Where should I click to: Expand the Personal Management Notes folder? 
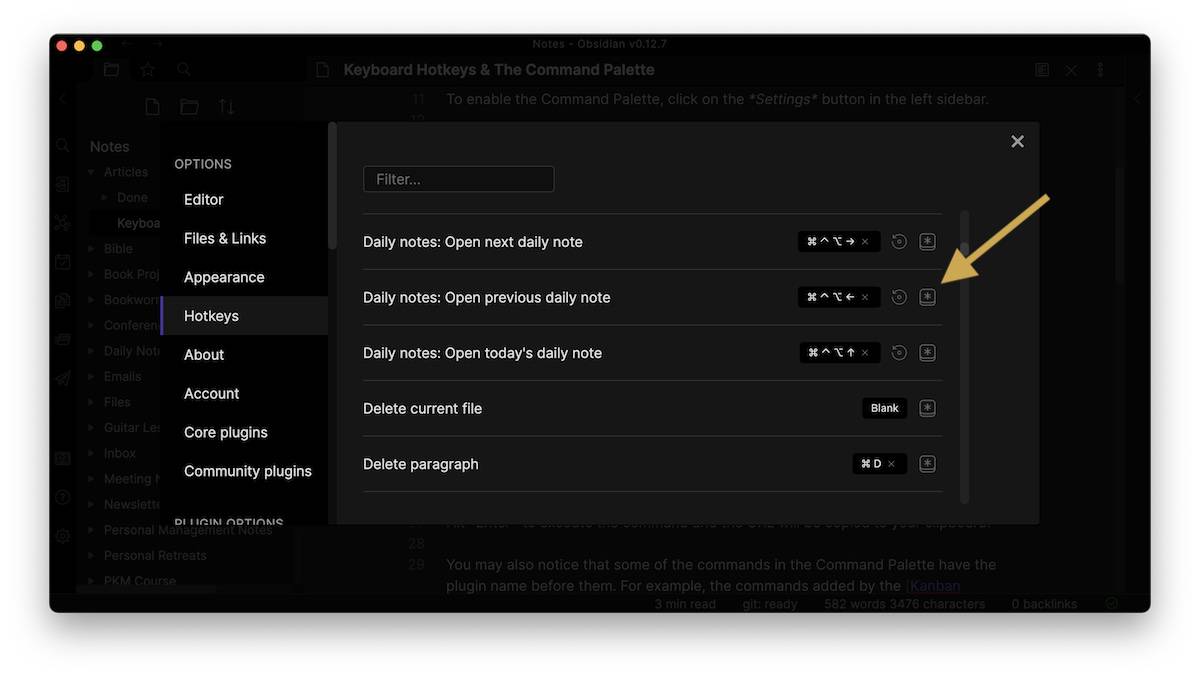93,530
